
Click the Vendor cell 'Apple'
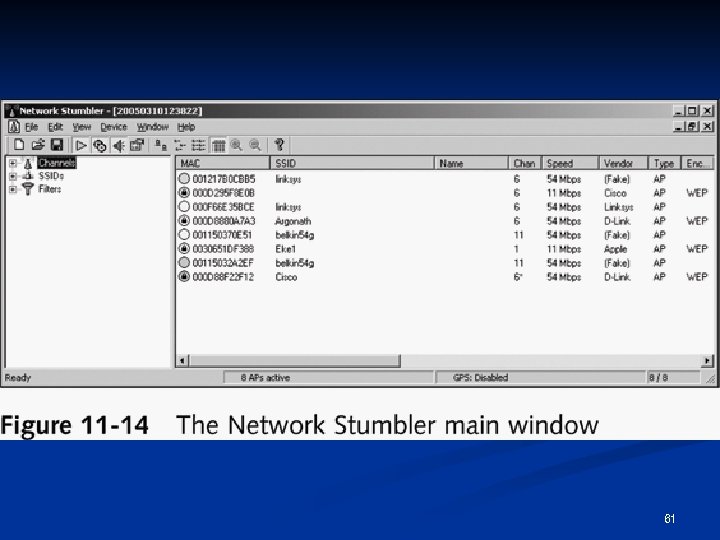(x=615, y=249)
